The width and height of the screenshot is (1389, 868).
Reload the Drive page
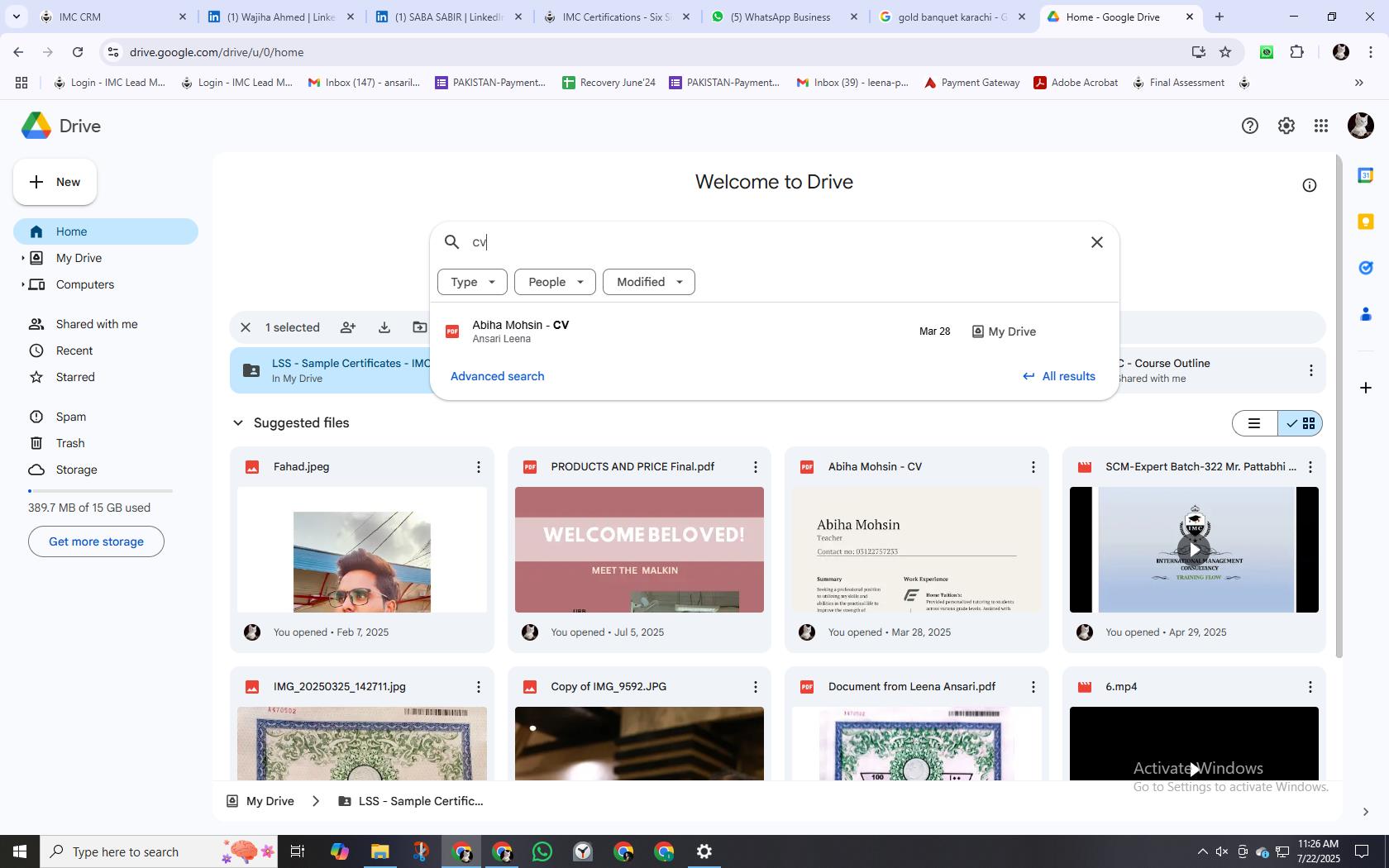point(78,52)
